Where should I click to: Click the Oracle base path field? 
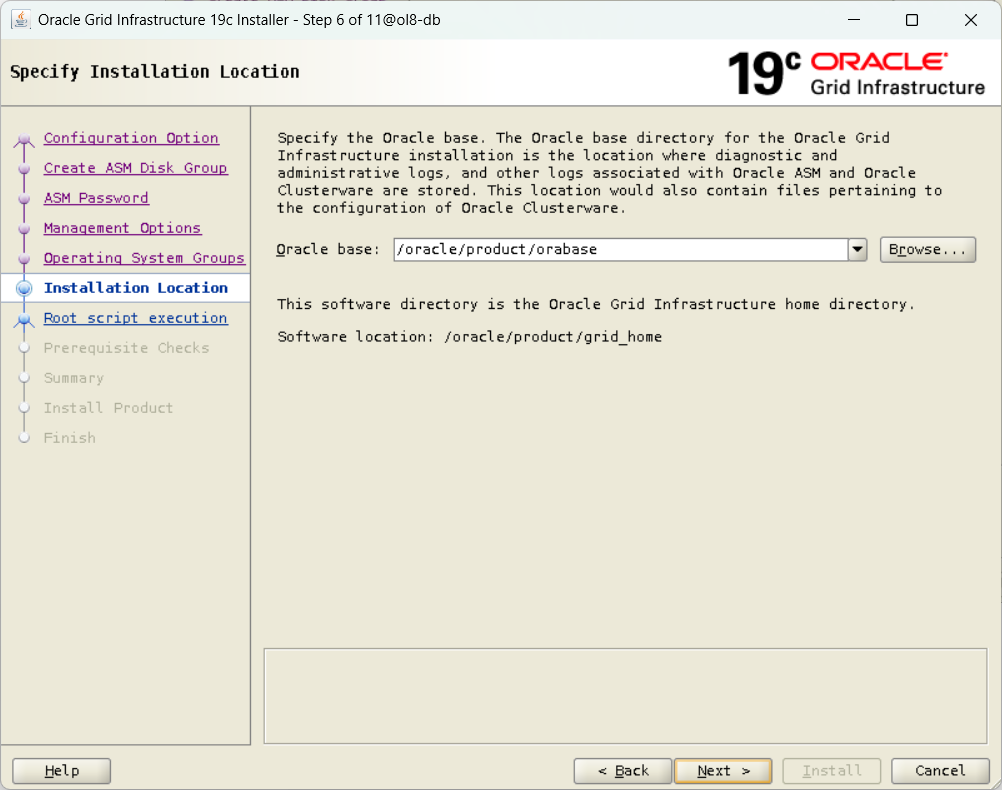point(620,249)
